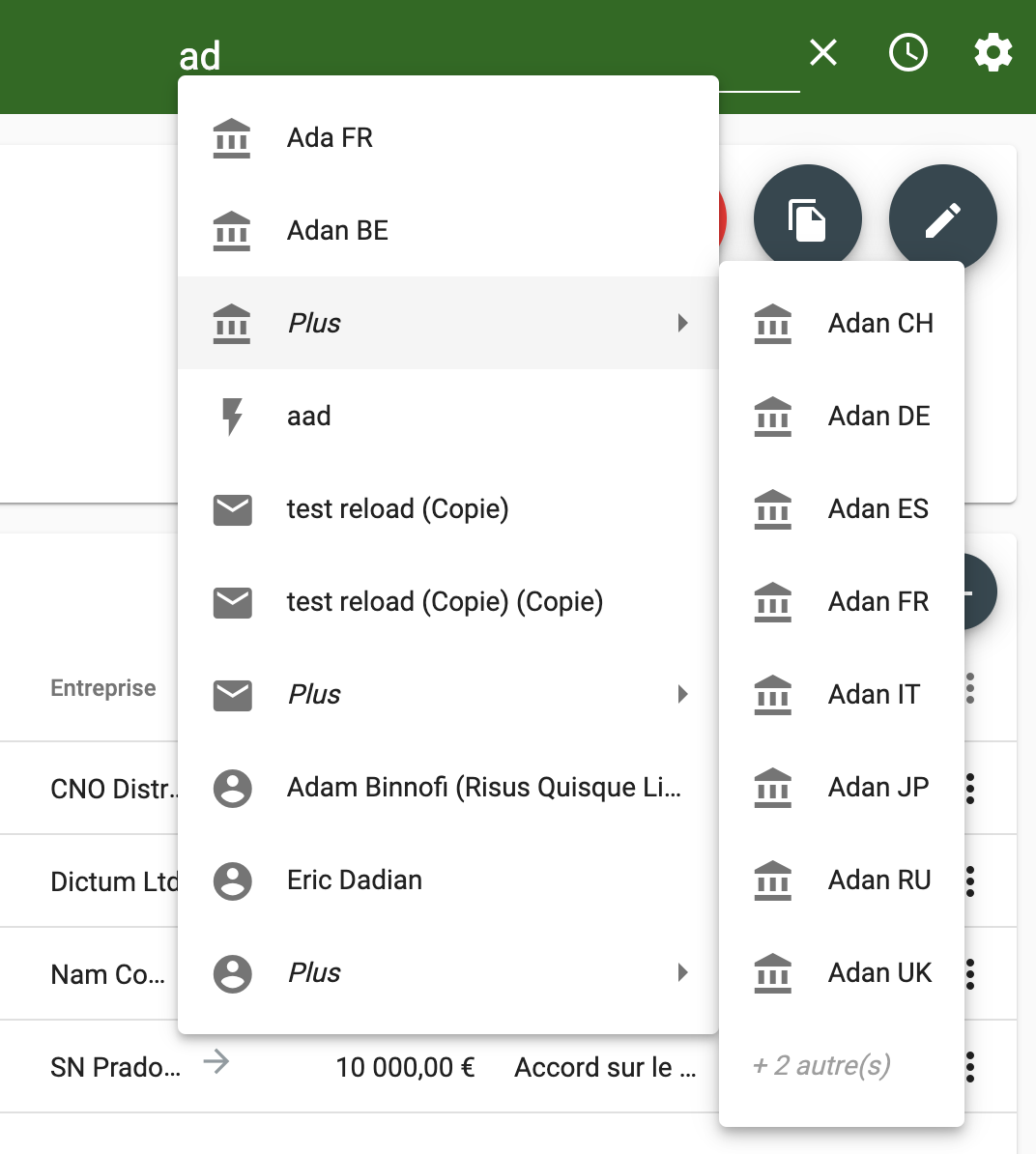This screenshot has height=1154, width=1036.
Task: Click arrow icon in SN Prado row
Action: 216,1061
